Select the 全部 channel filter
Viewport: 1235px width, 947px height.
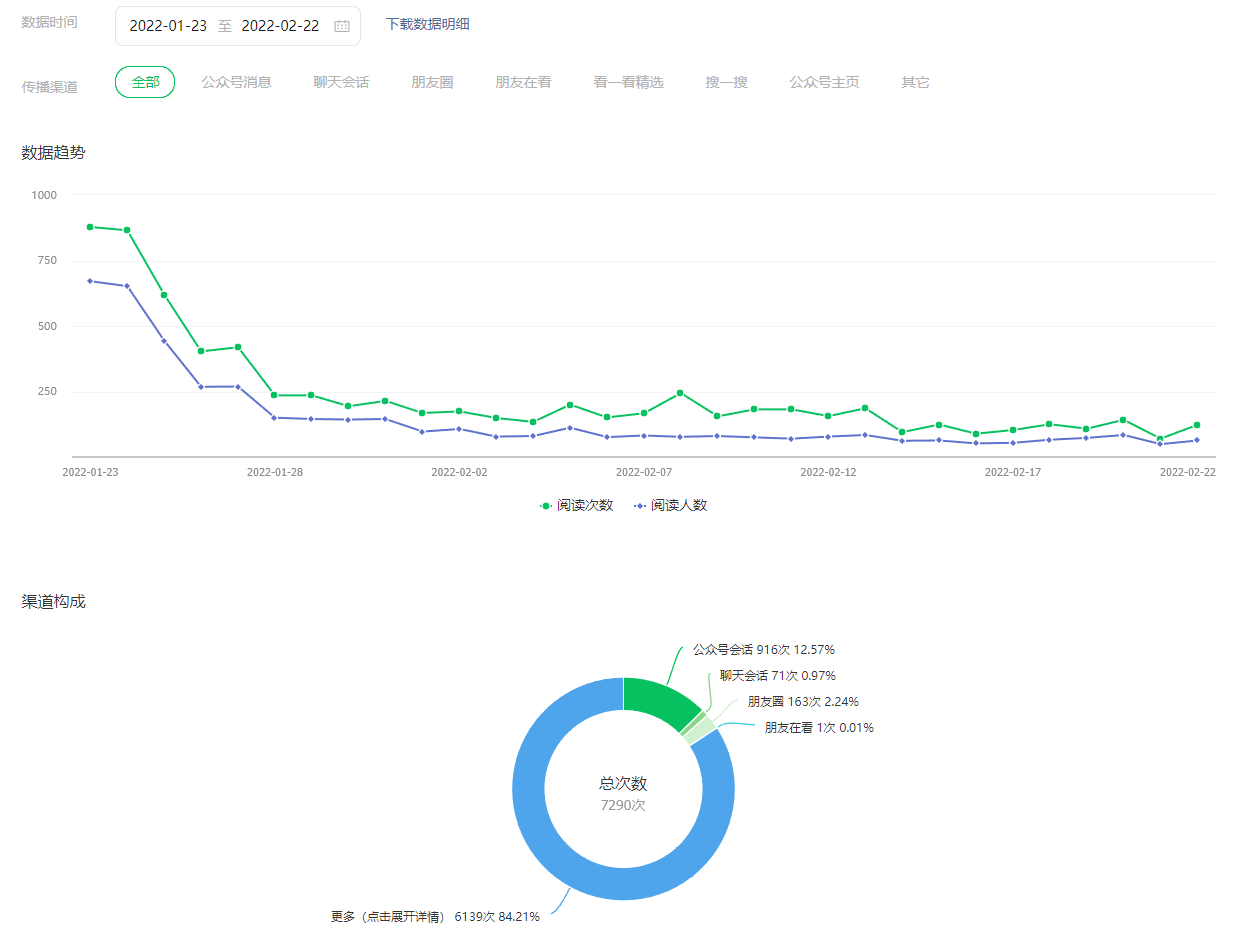point(145,82)
